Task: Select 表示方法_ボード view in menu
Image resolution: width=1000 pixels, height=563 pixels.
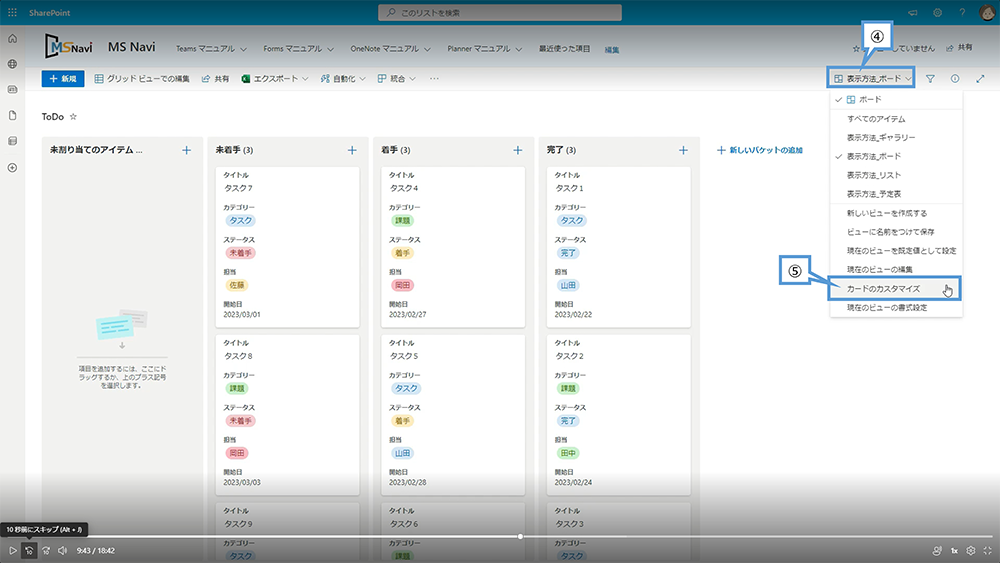Action: pyautogui.click(x=896, y=156)
